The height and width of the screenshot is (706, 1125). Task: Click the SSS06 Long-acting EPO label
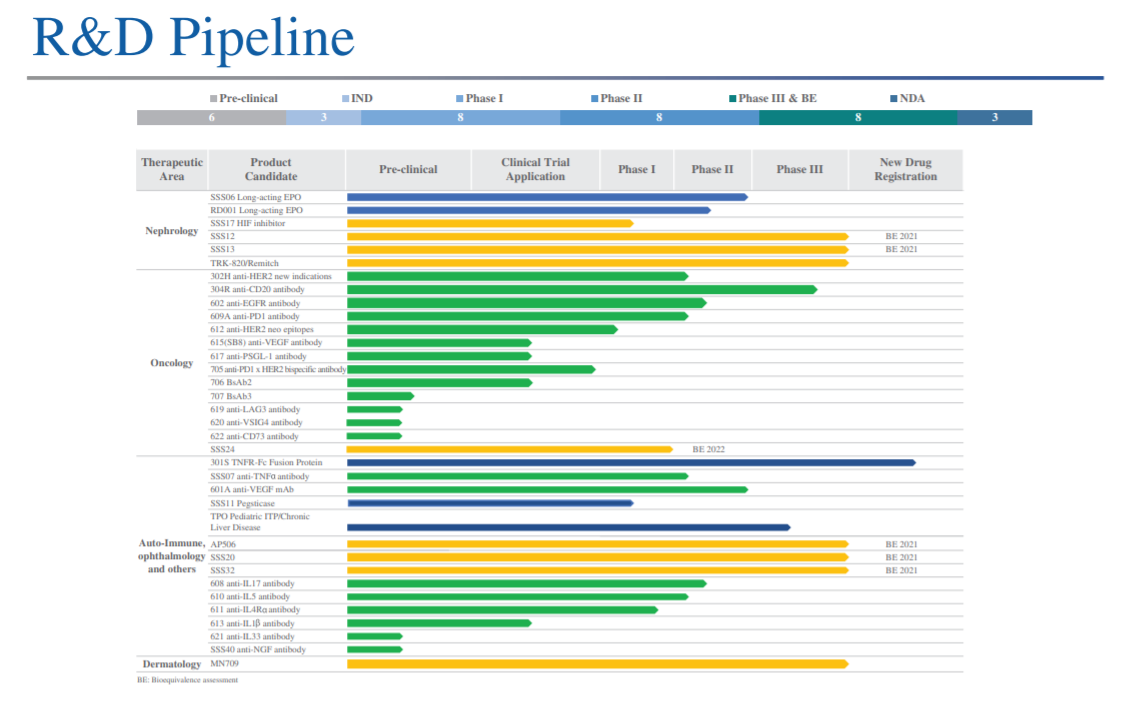click(x=255, y=197)
